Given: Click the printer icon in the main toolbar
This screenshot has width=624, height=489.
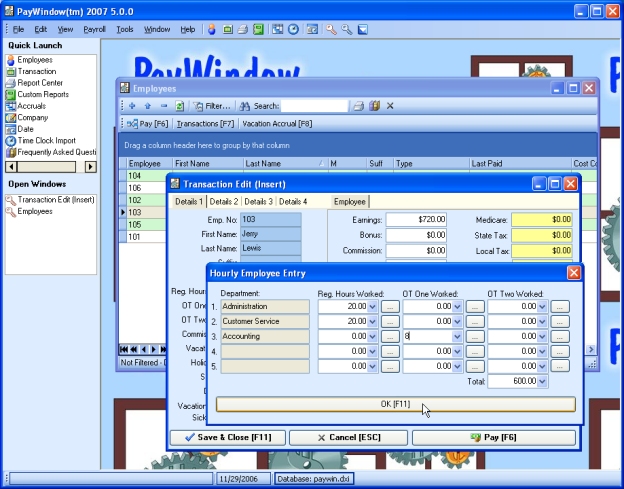Looking at the screenshot, I should click(x=243, y=29).
